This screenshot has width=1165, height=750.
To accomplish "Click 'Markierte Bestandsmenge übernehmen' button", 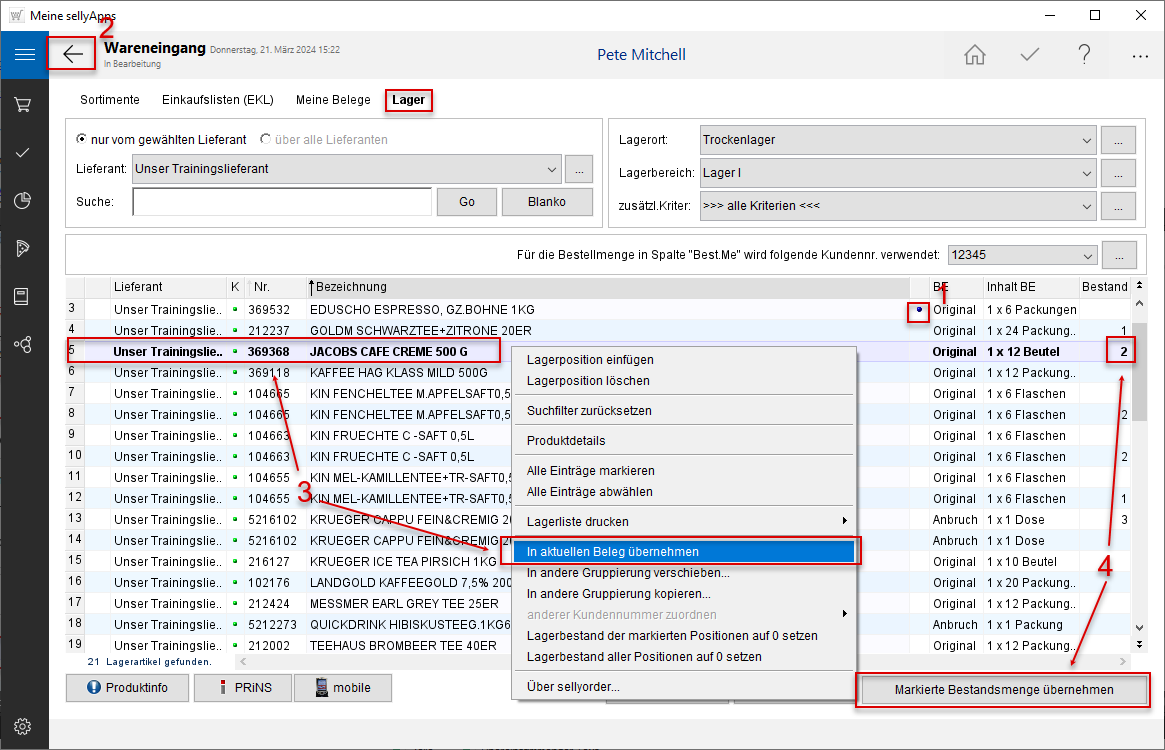I will 1003,690.
